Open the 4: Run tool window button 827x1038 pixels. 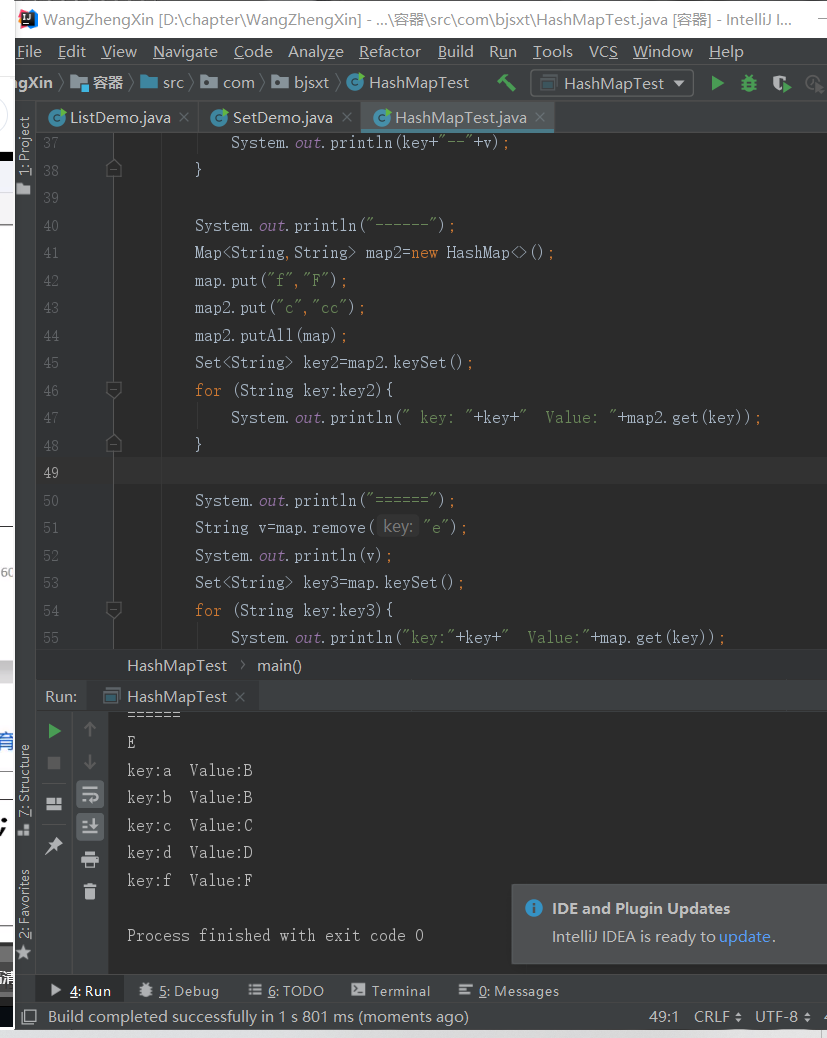click(x=81, y=990)
